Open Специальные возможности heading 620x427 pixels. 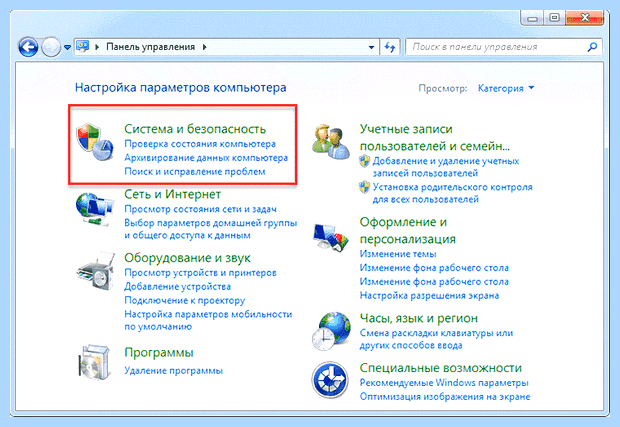(x=441, y=368)
